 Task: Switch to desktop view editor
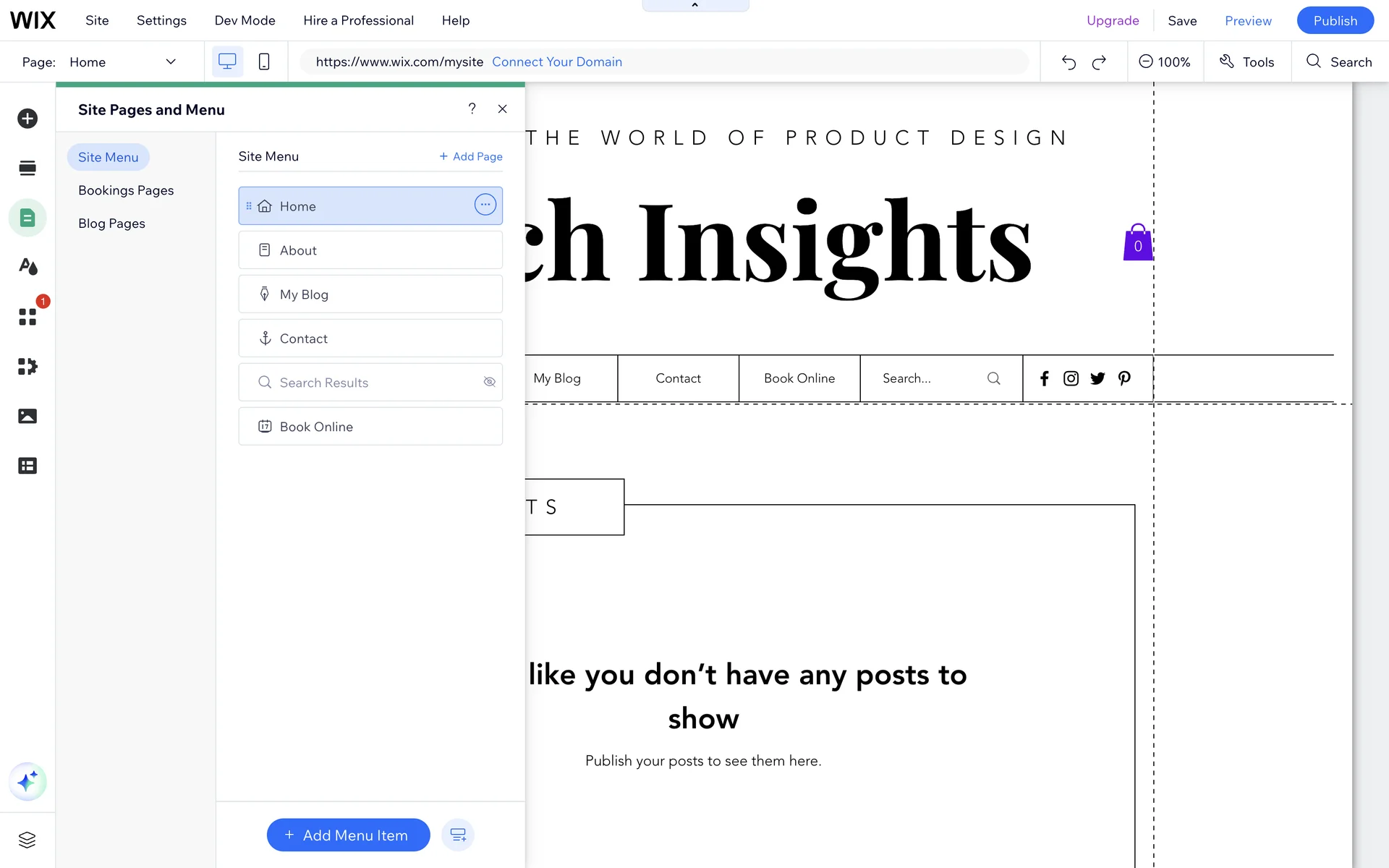(227, 62)
